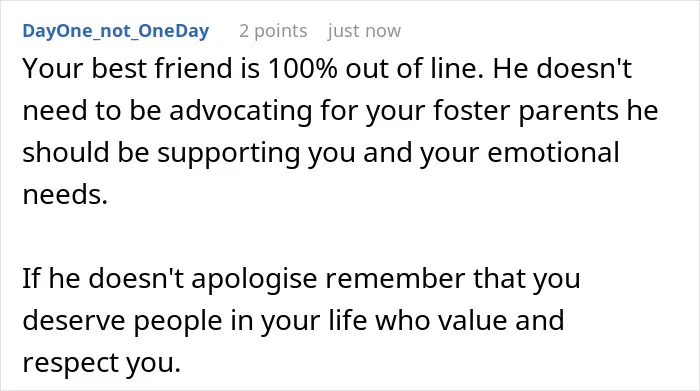Click the words "If he doesn't" opening paragraph two
This screenshot has height=391, width=700.
tap(103, 278)
